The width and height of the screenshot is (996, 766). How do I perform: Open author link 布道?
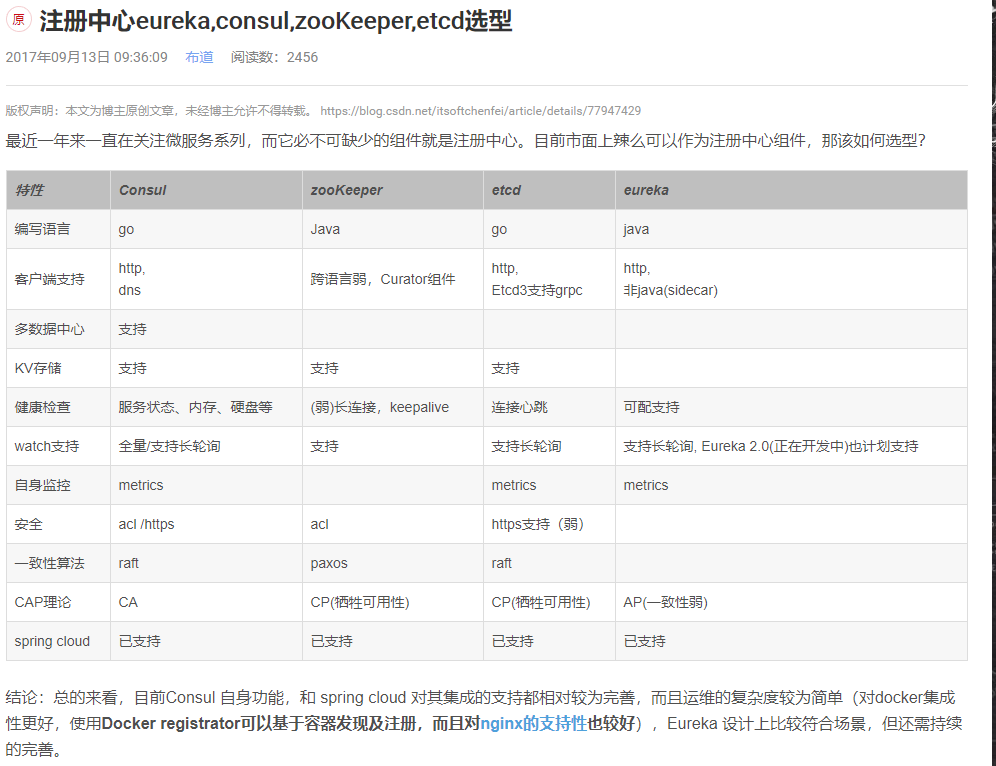[x=199, y=57]
